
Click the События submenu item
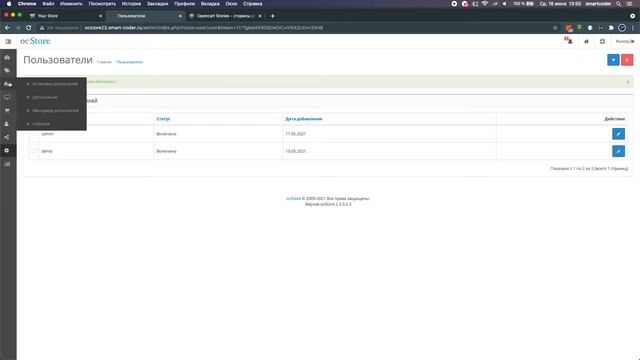[x=41, y=124]
